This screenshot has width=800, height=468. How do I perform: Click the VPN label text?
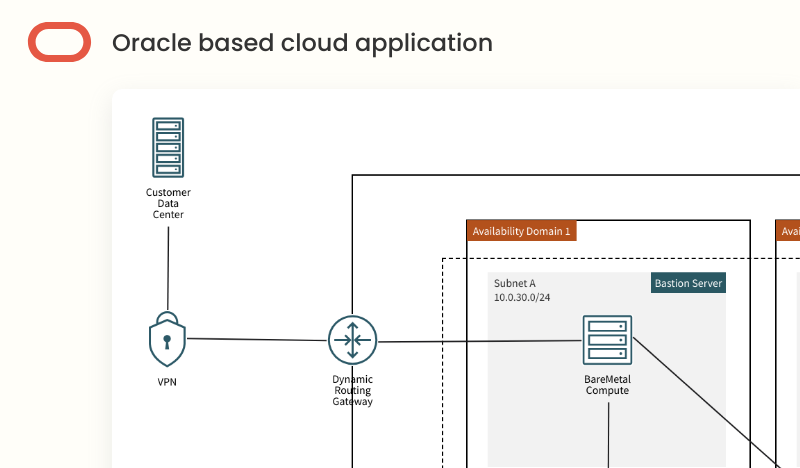(x=167, y=382)
